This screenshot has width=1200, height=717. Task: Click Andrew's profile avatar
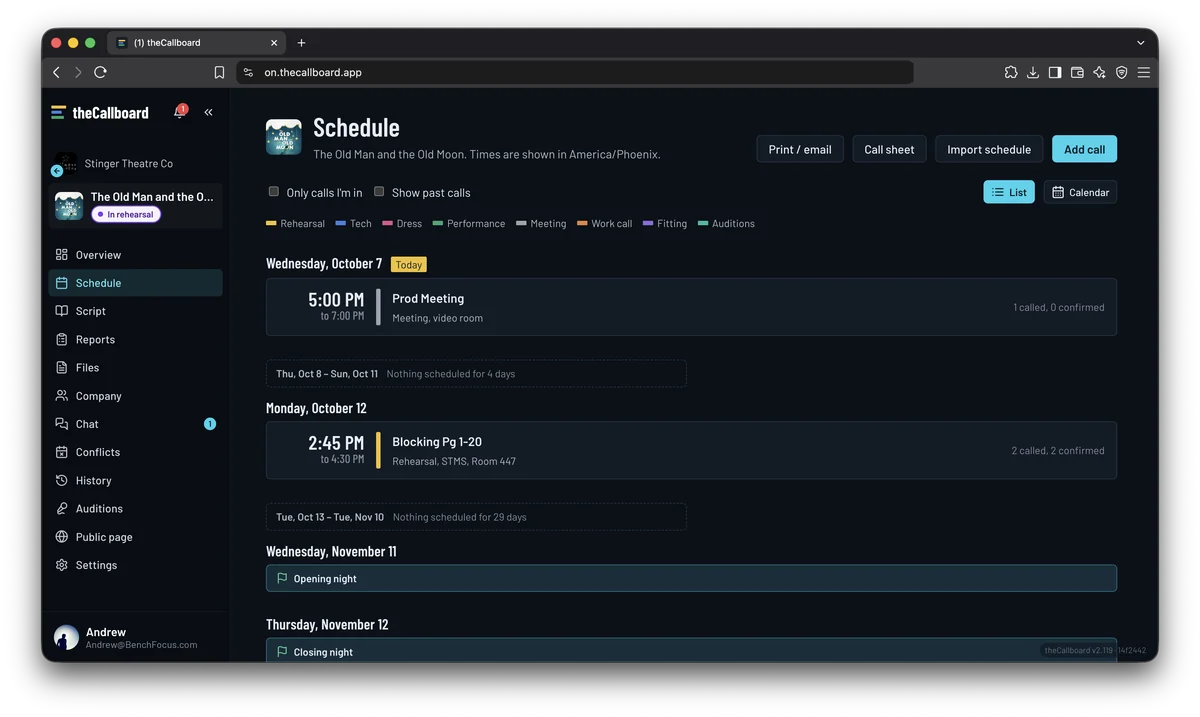point(66,638)
